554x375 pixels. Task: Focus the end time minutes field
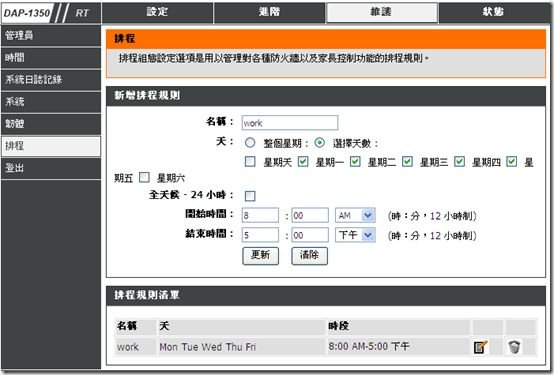[x=310, y=235]
